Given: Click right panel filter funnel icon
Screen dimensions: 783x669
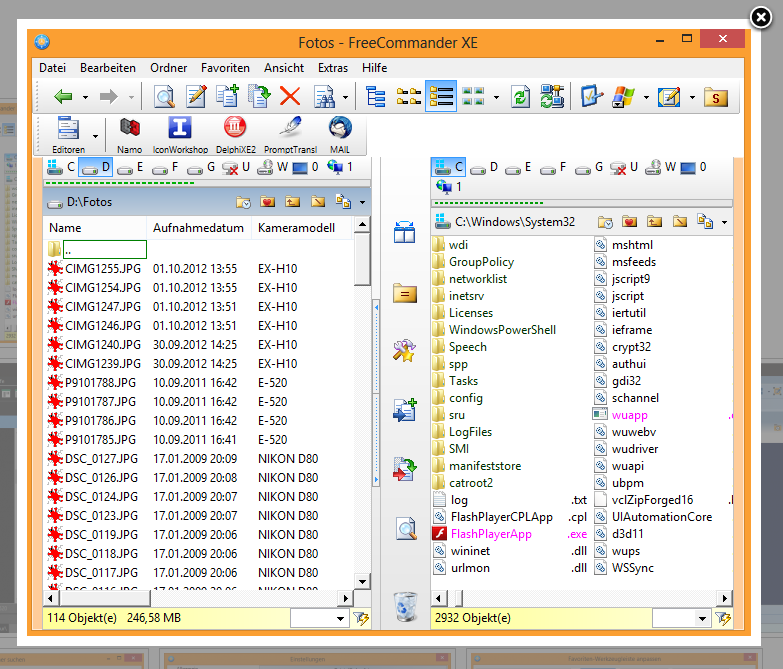Looking at the screenshot, I should 723,618.
